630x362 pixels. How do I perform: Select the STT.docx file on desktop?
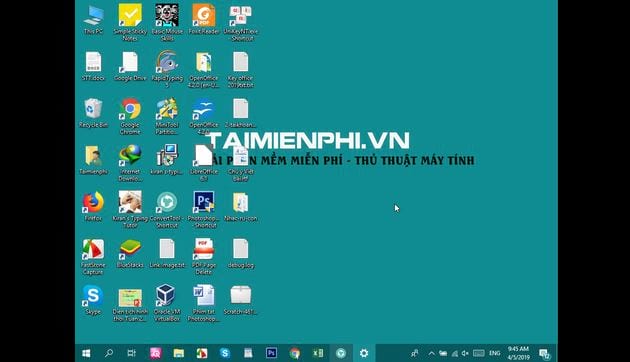93,66
